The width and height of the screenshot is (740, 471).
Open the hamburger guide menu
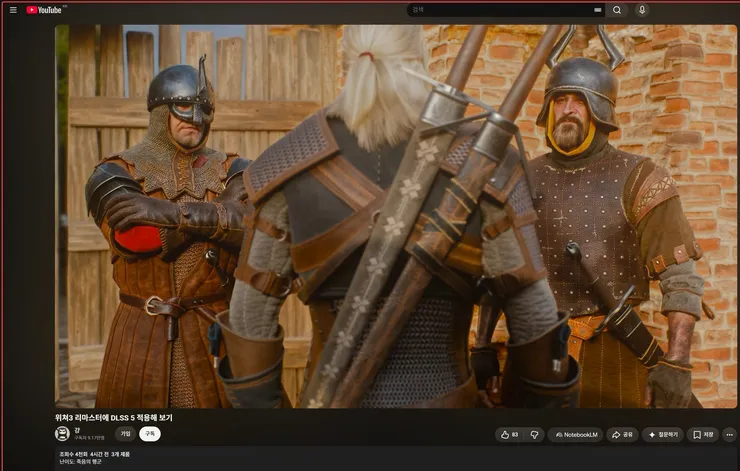point(13,10)
